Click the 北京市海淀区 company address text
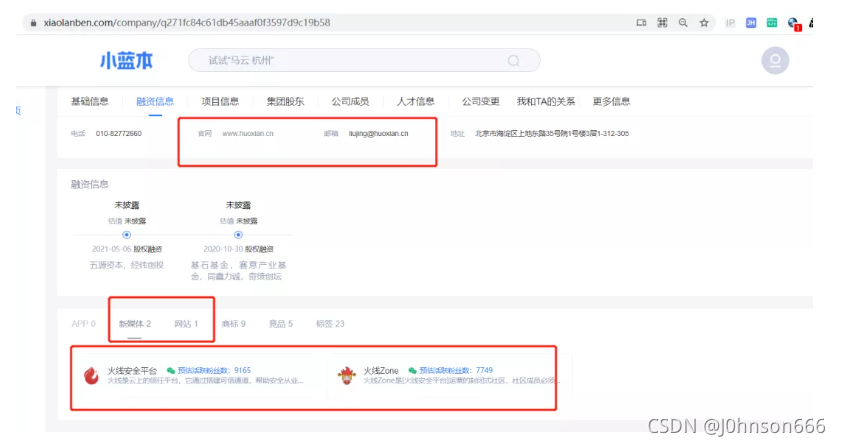The height and width of the screenshot is (446, 841). pyautogui.click(x=552, y=133)
